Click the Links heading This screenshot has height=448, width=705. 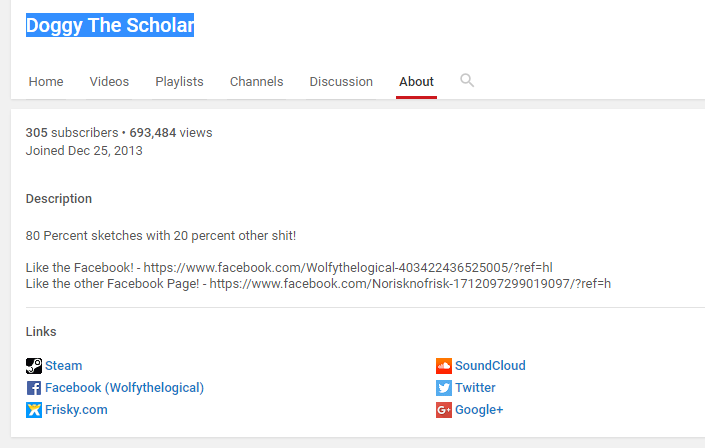(x=41, y=332)
